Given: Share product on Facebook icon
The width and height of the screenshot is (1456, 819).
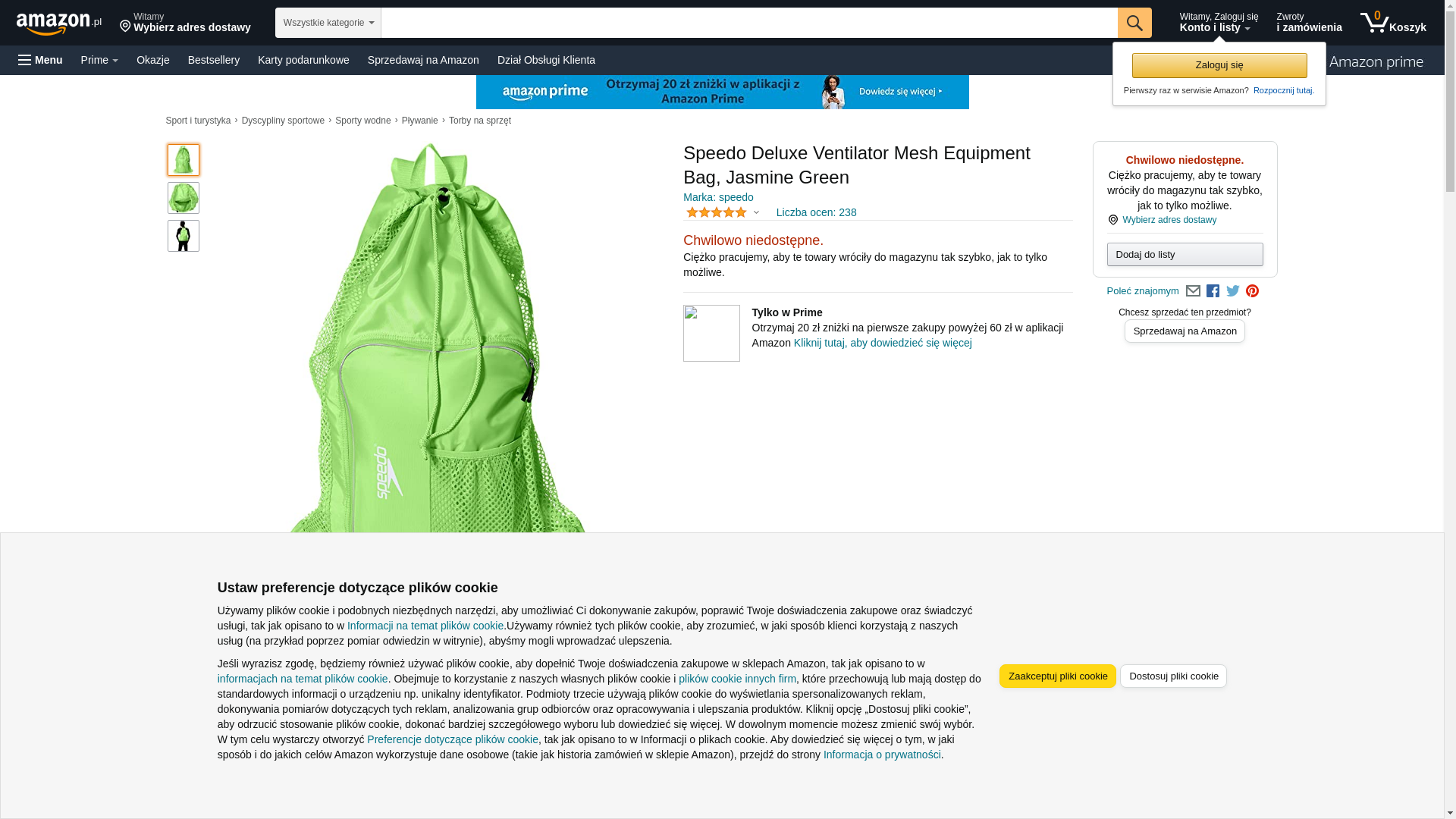Looking at the screenshot, I should (1213, 291).
